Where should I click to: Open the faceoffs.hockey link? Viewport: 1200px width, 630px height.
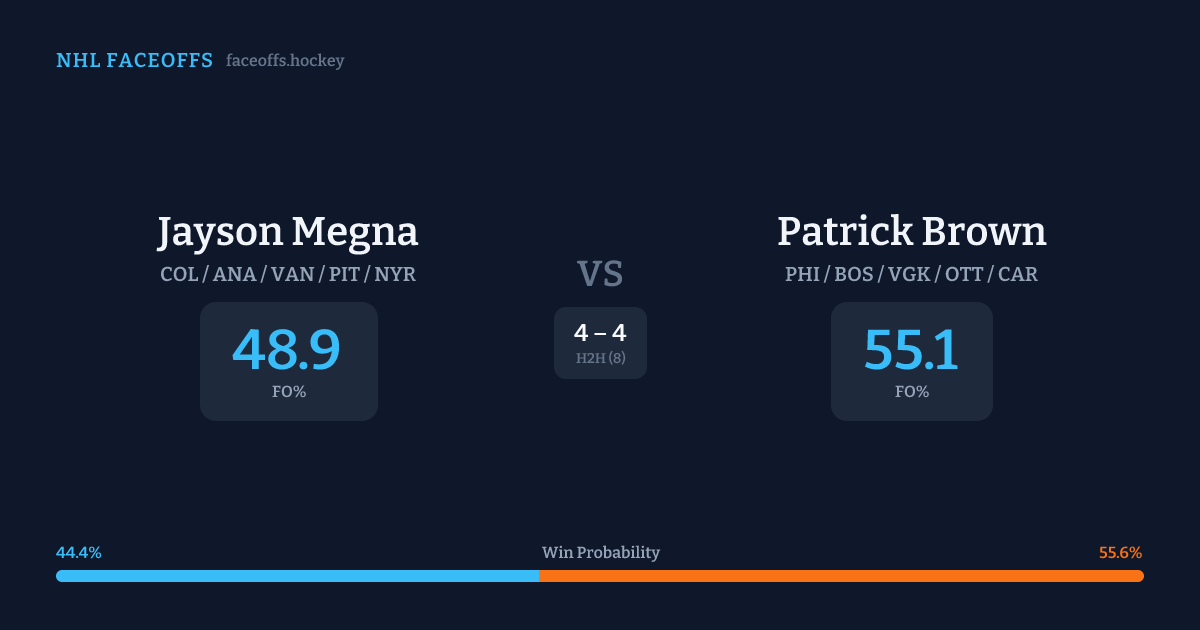click(x=285, y=61)
